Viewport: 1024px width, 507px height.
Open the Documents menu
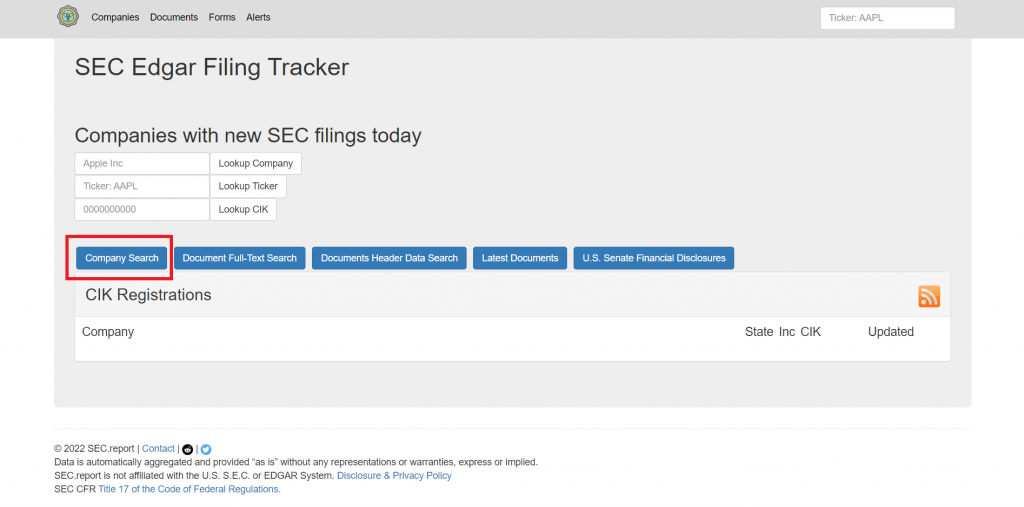[174, 17]
